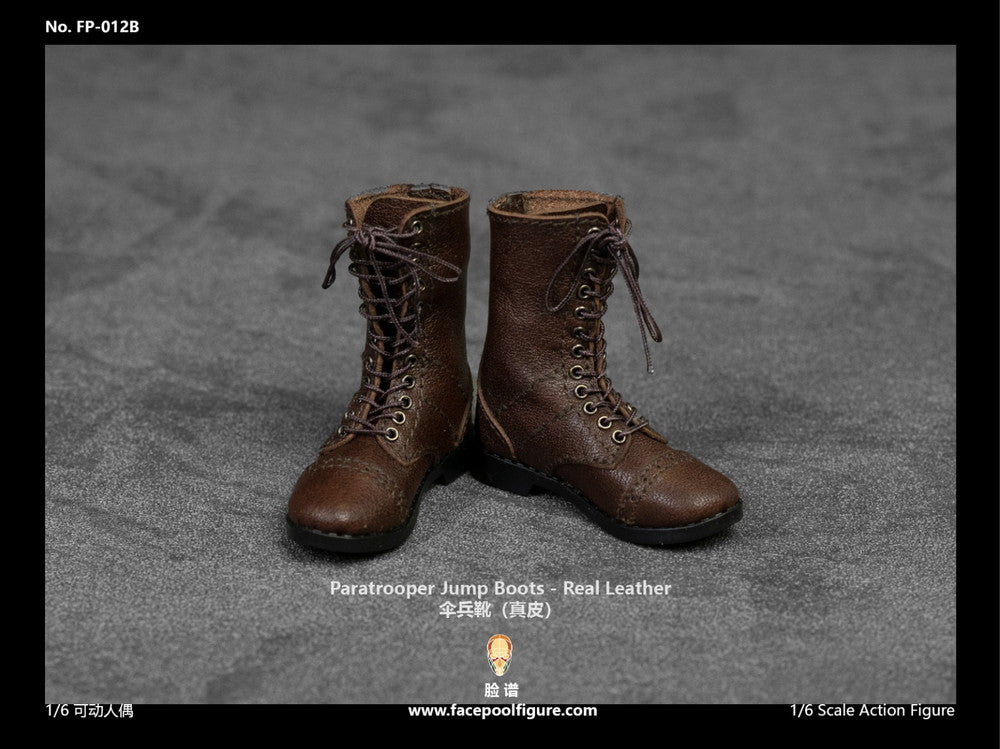Click the Paratrooper Jump Boots caption

click(500, 589)
